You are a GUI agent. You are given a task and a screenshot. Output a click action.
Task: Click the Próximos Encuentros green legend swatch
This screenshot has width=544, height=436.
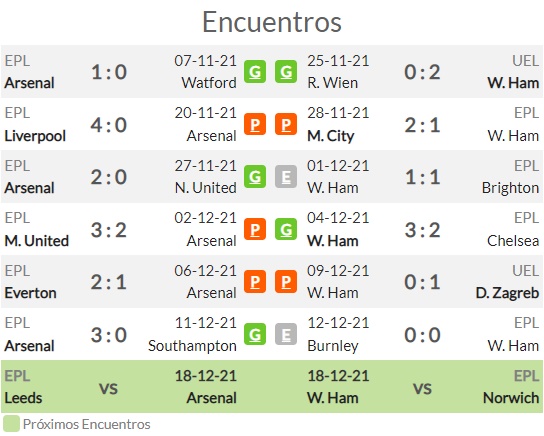tap(11, 424)
